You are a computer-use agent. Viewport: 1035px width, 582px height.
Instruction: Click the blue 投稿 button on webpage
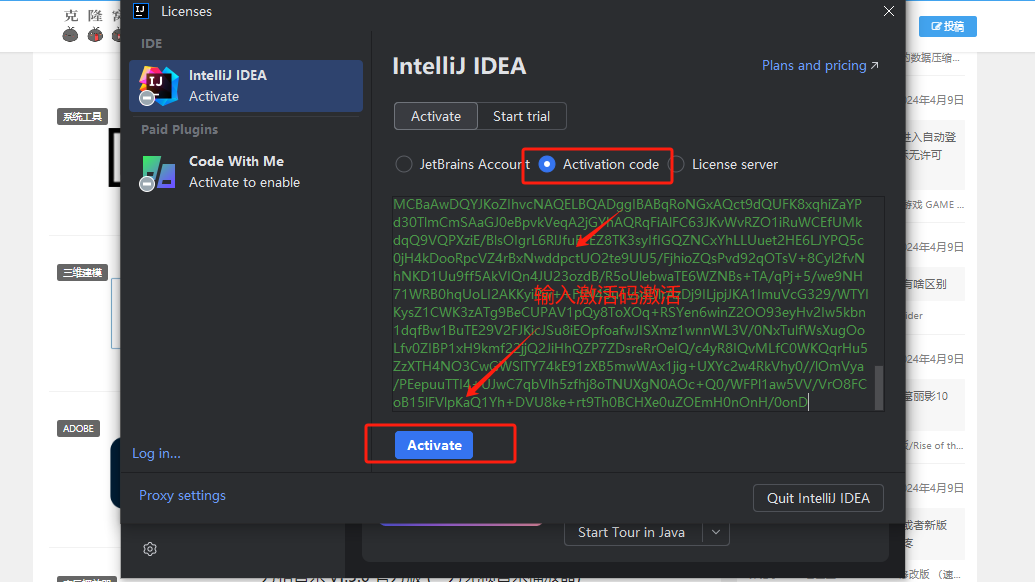click(947, 26)
